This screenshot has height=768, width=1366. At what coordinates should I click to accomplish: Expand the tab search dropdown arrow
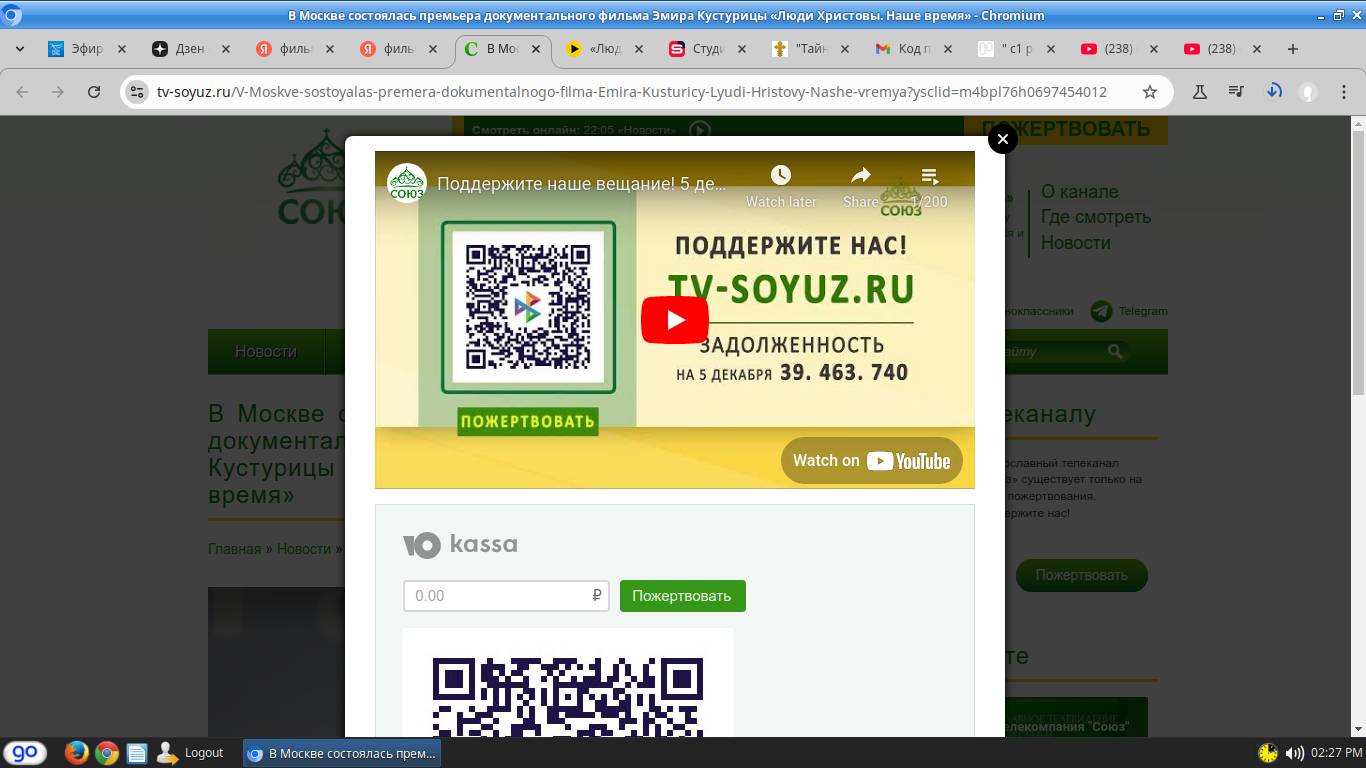pos(20,49)
